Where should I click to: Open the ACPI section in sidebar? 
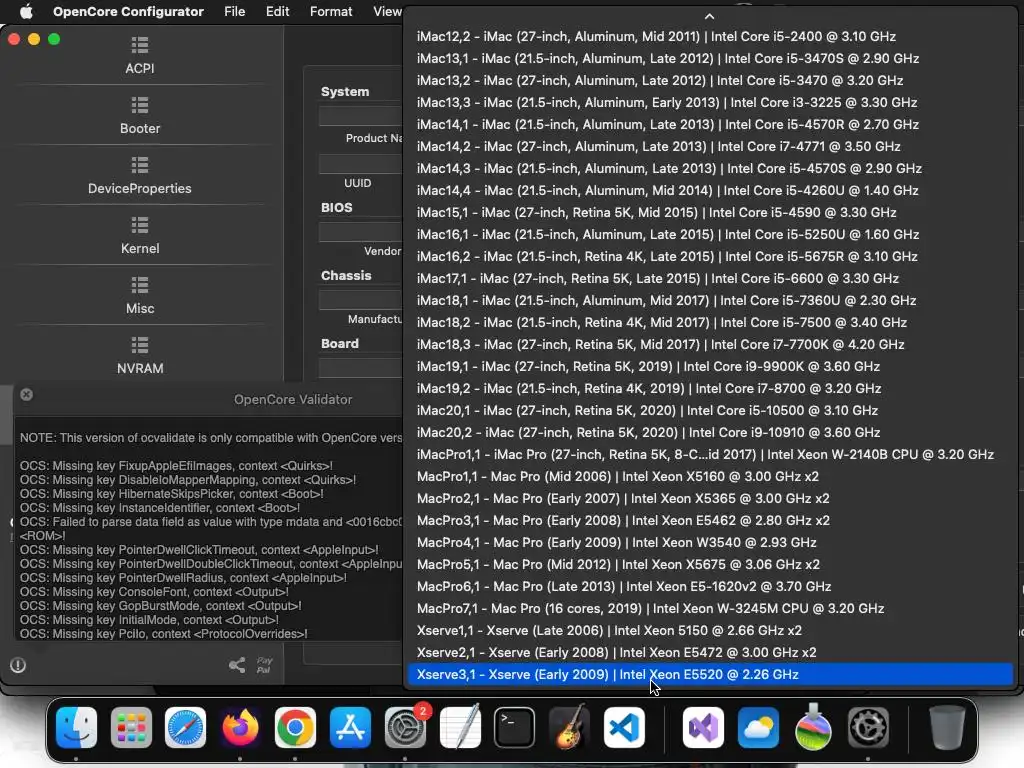click(140, 56)
